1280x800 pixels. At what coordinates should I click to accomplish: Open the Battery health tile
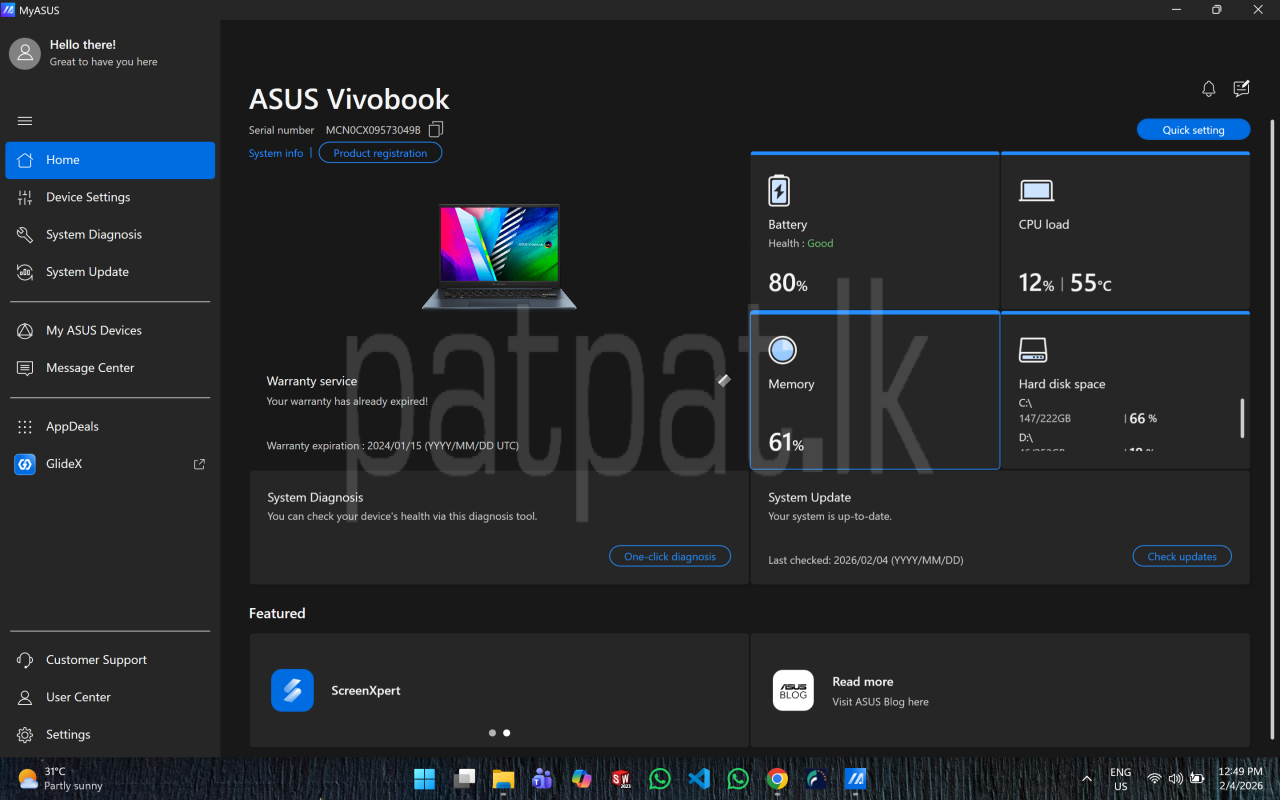click(874, 232)
